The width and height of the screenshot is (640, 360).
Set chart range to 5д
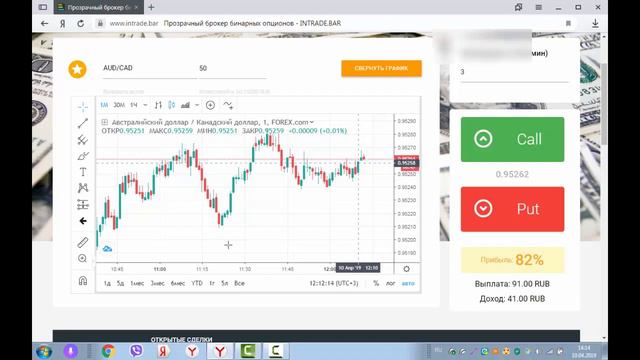pyautogui.click(x=120, y=283)
